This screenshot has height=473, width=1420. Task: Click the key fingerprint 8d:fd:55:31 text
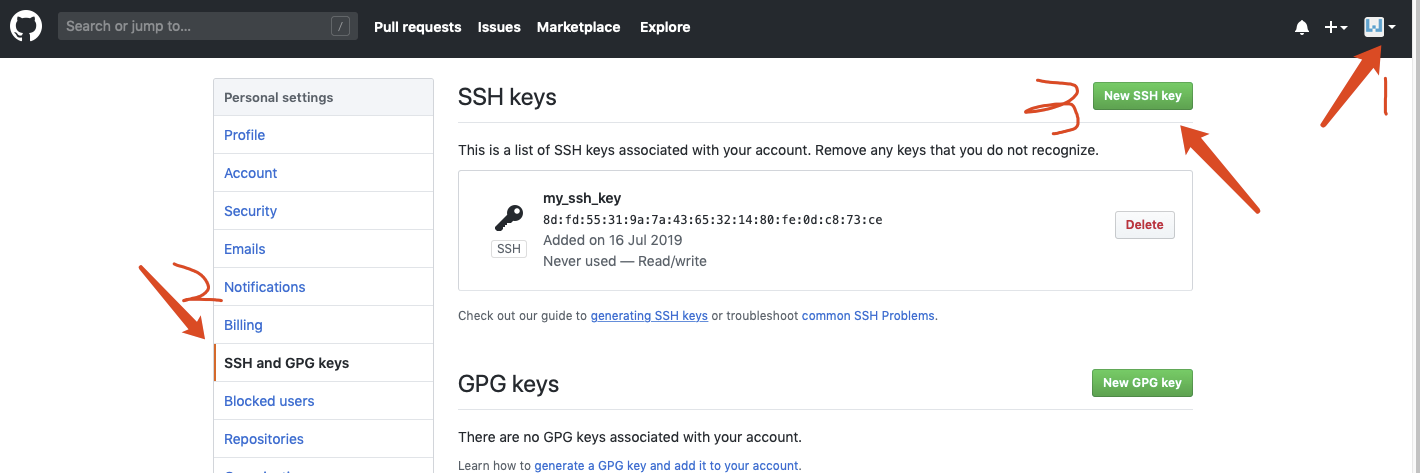pos(712,220)
